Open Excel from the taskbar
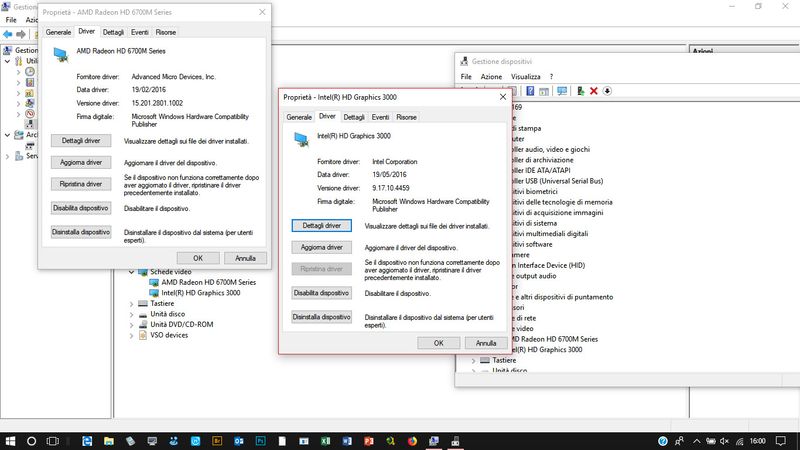The width and height of the screenshot is (800, 450). (x=326, y=441)
